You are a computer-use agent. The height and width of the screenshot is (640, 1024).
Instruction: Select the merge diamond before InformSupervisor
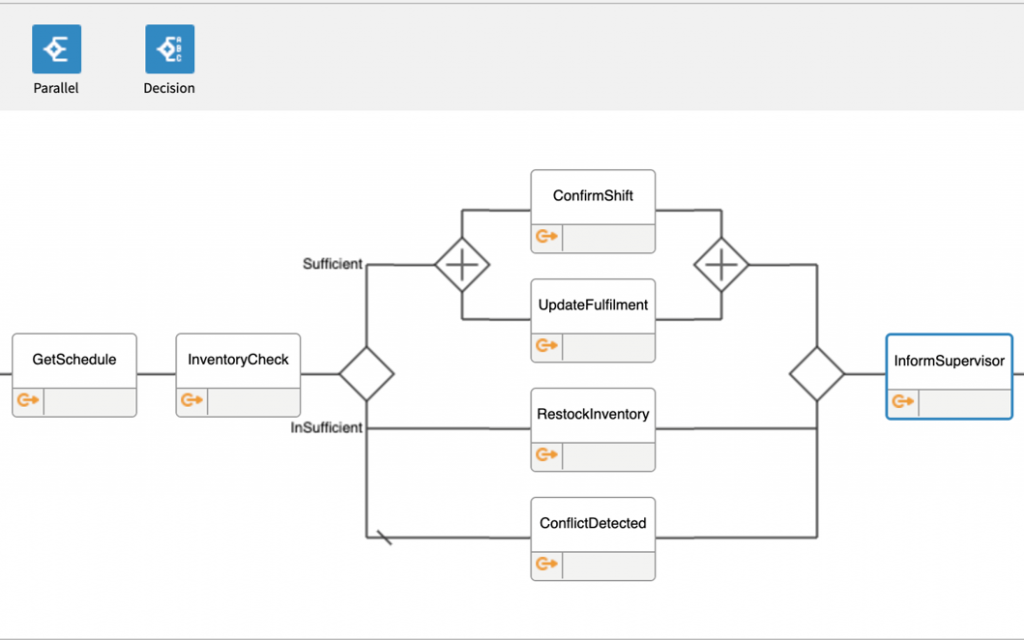coord(817,374)
